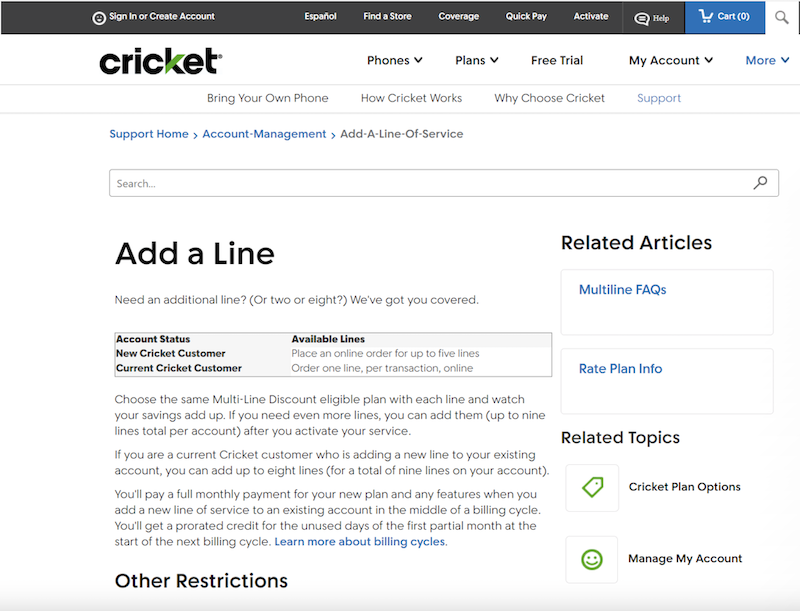
Task: Open the My Account dropdown
Action: [670, 61]
